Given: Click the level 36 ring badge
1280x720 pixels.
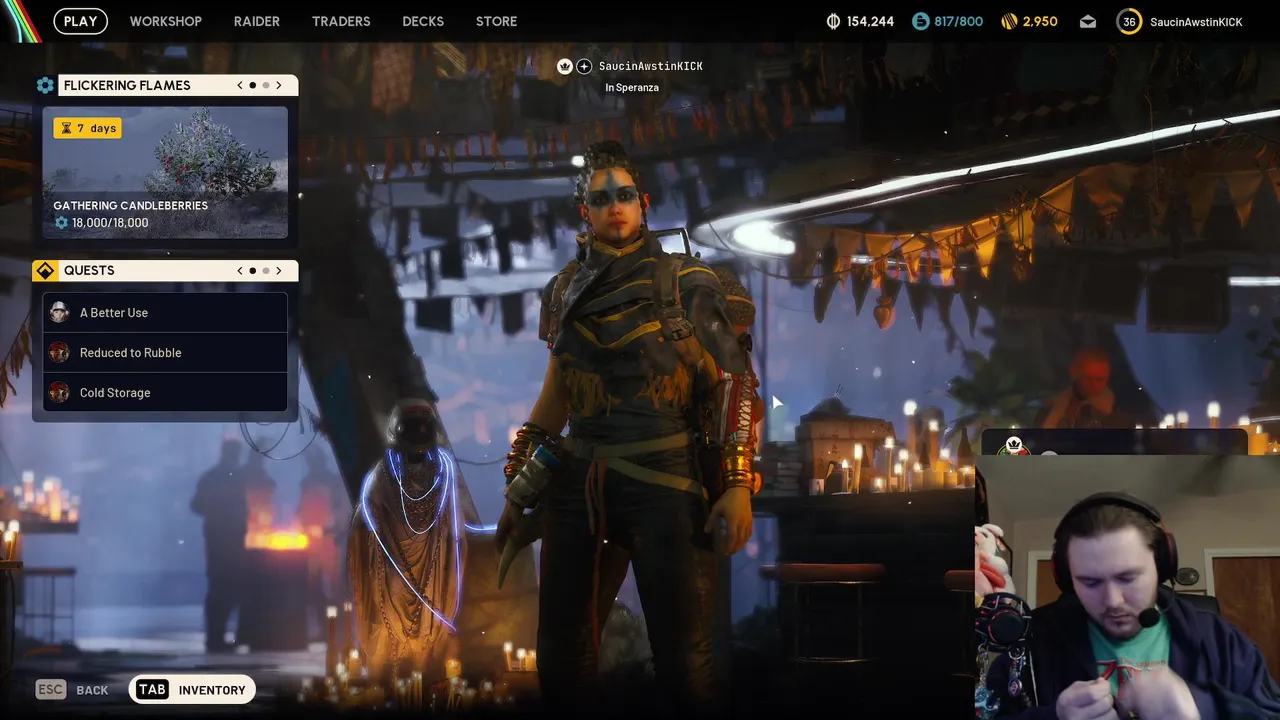Looking at the screenshot, I should coord(1129,21).
